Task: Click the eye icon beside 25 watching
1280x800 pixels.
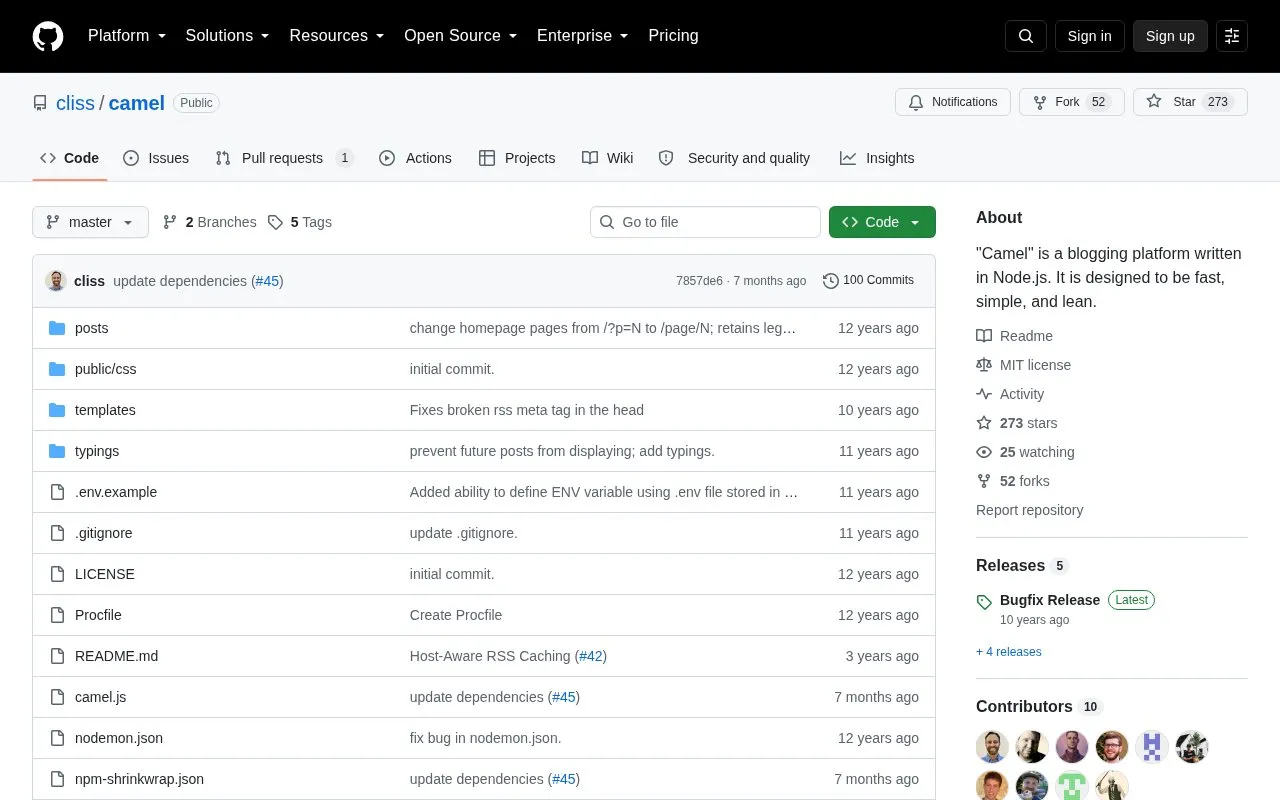Action: pos(984,452)
